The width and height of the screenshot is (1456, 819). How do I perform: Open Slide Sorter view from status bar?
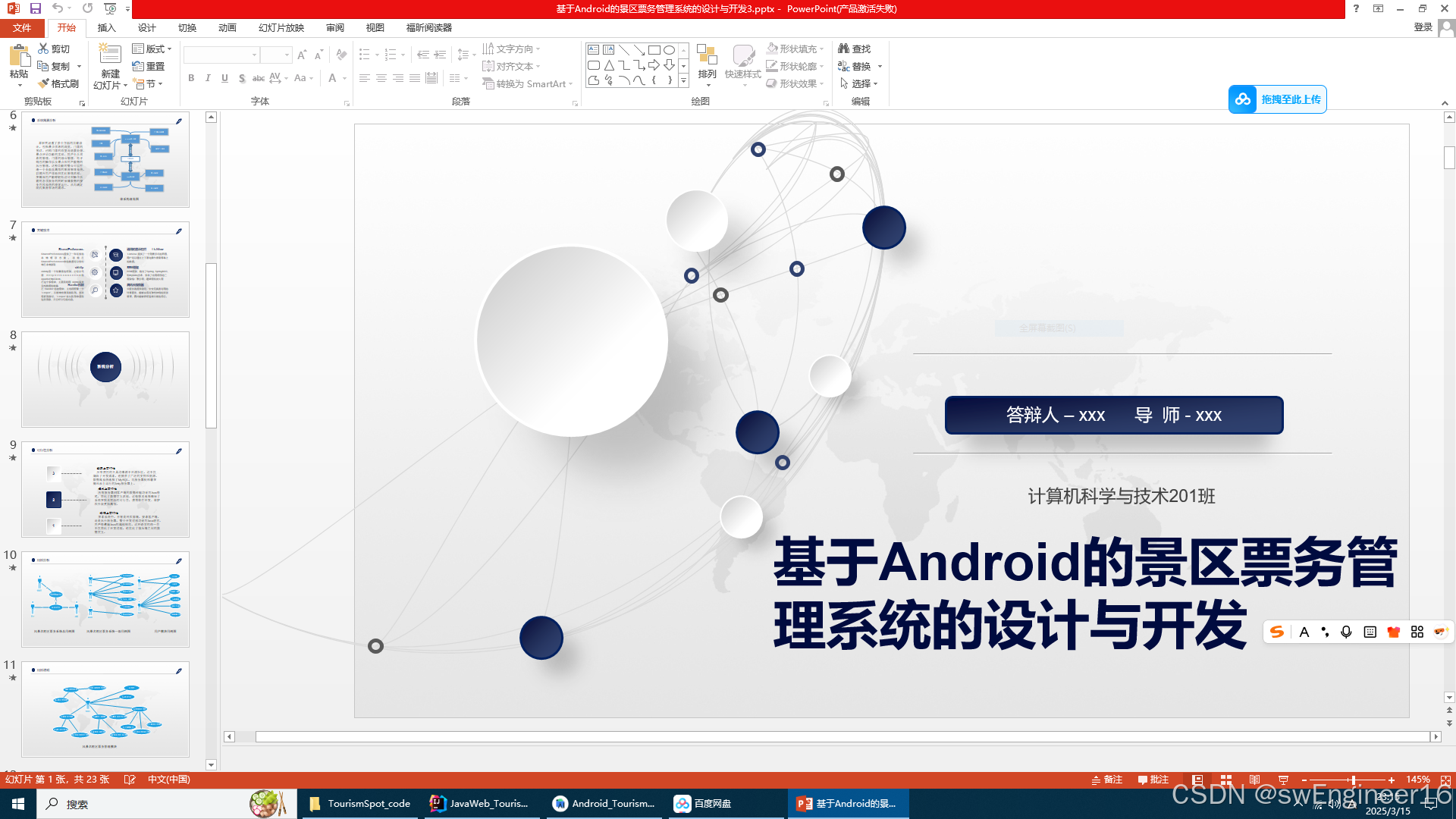1226,780
